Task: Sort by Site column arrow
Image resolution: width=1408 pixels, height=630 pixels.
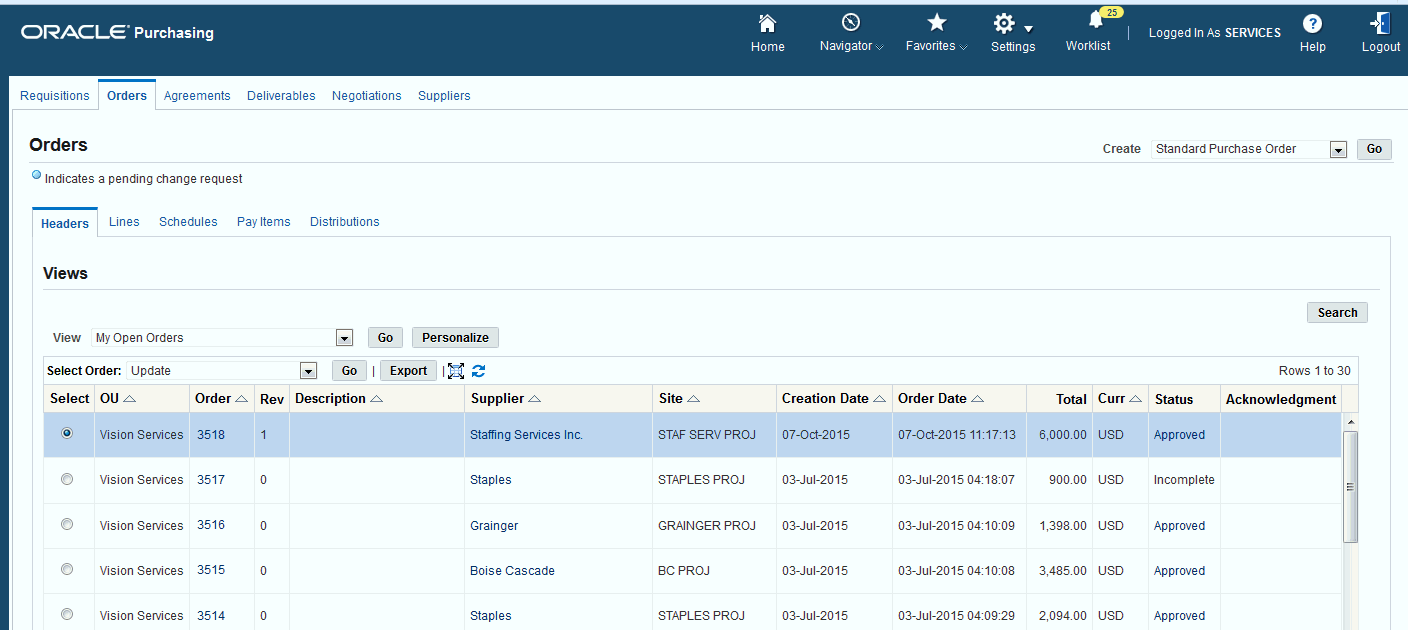Action: [693, 399]
